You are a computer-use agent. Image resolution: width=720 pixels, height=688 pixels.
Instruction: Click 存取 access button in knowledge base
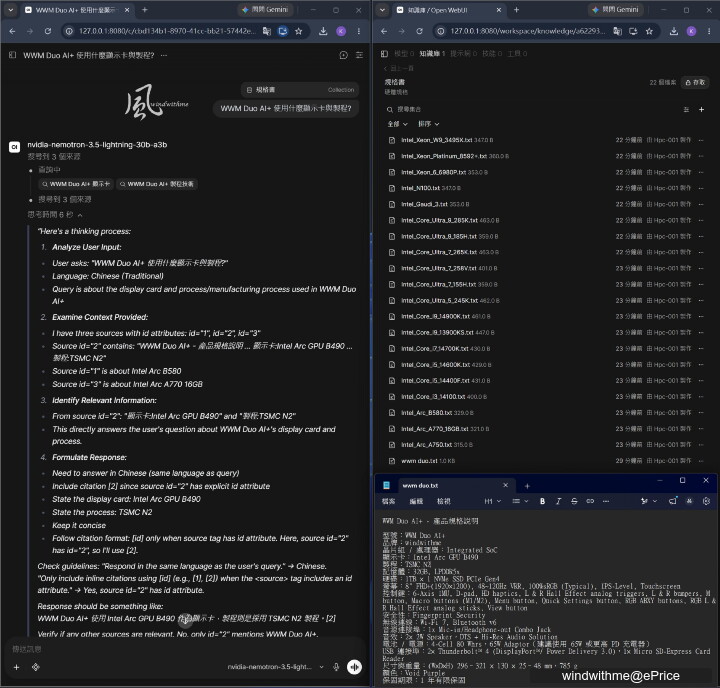695,82
